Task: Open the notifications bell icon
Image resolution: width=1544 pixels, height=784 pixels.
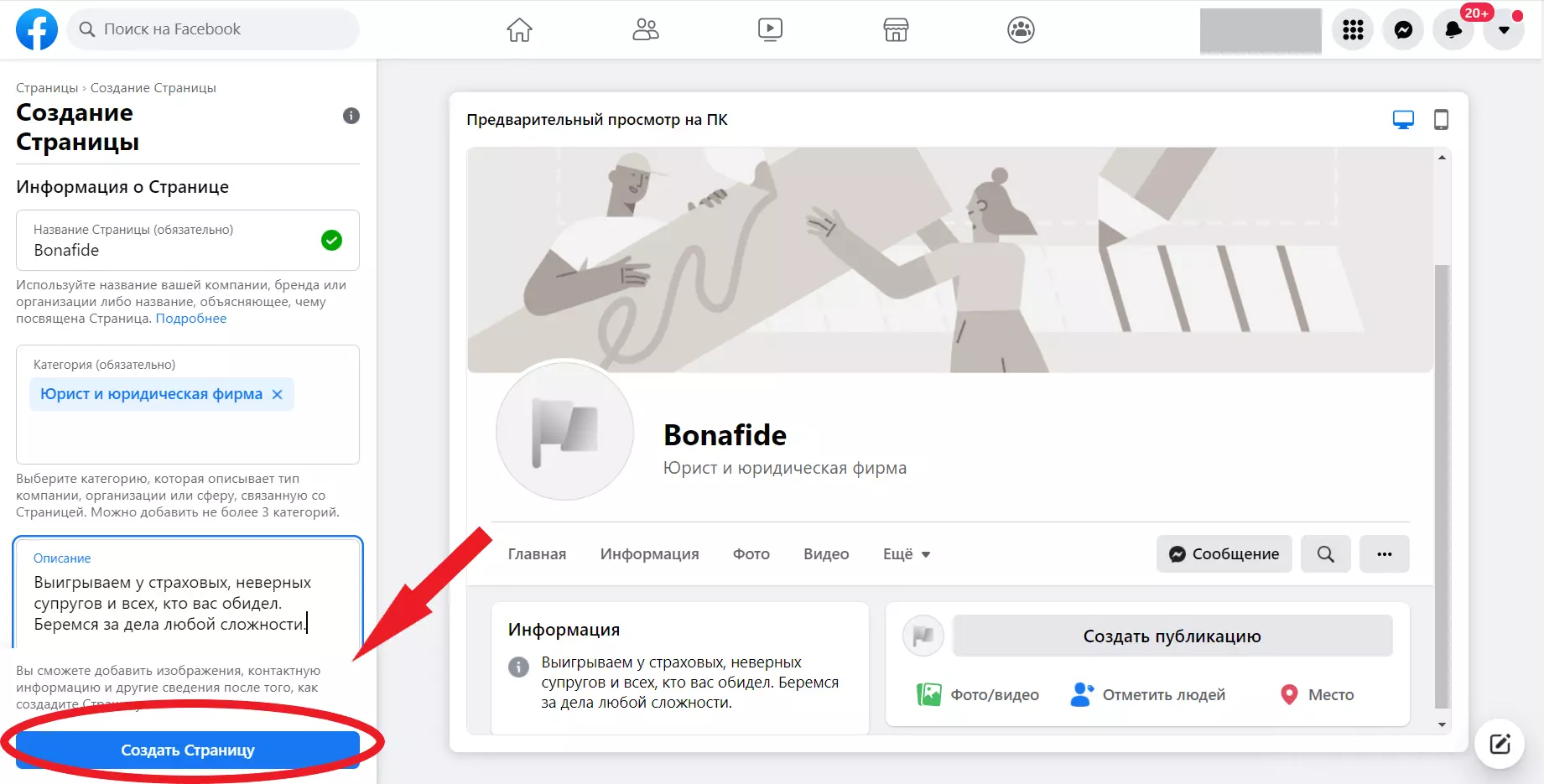Action: (x=1453, y=30)
